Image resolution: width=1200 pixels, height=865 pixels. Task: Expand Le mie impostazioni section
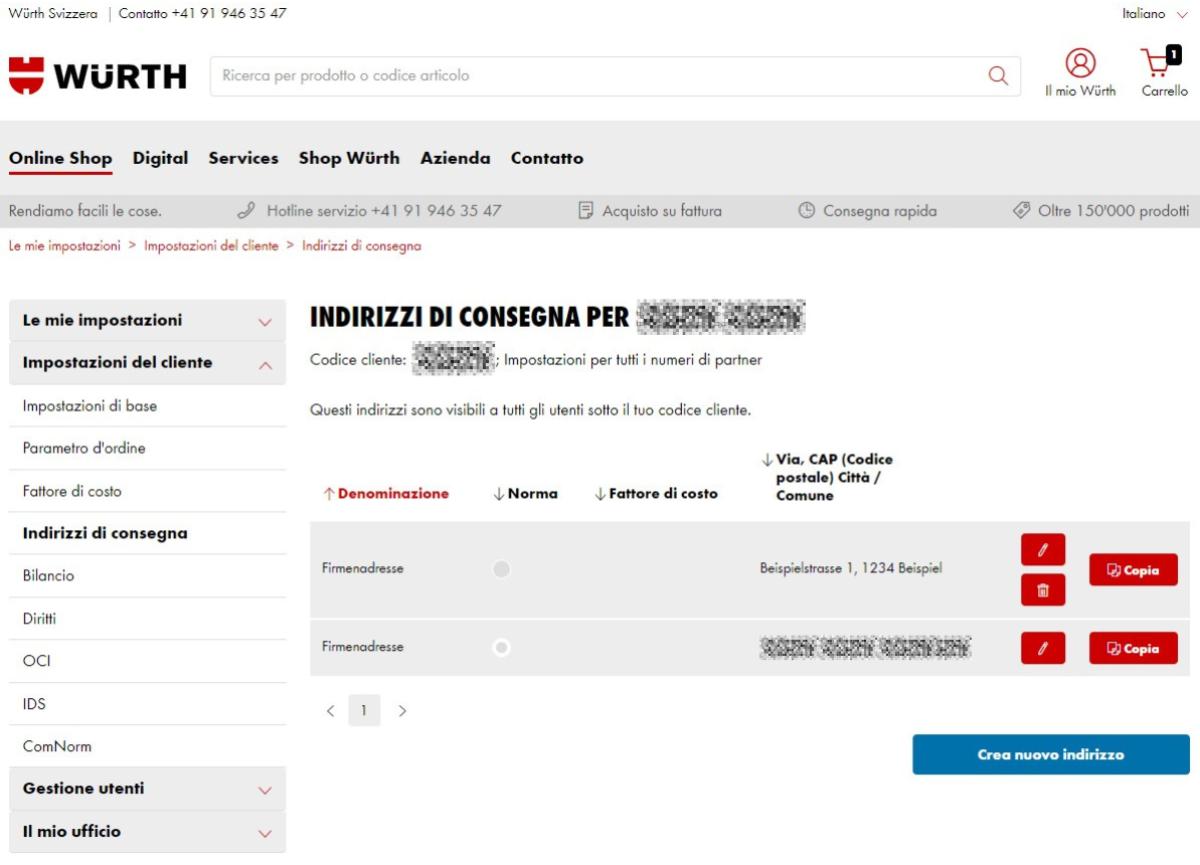(x=147, y=321)
